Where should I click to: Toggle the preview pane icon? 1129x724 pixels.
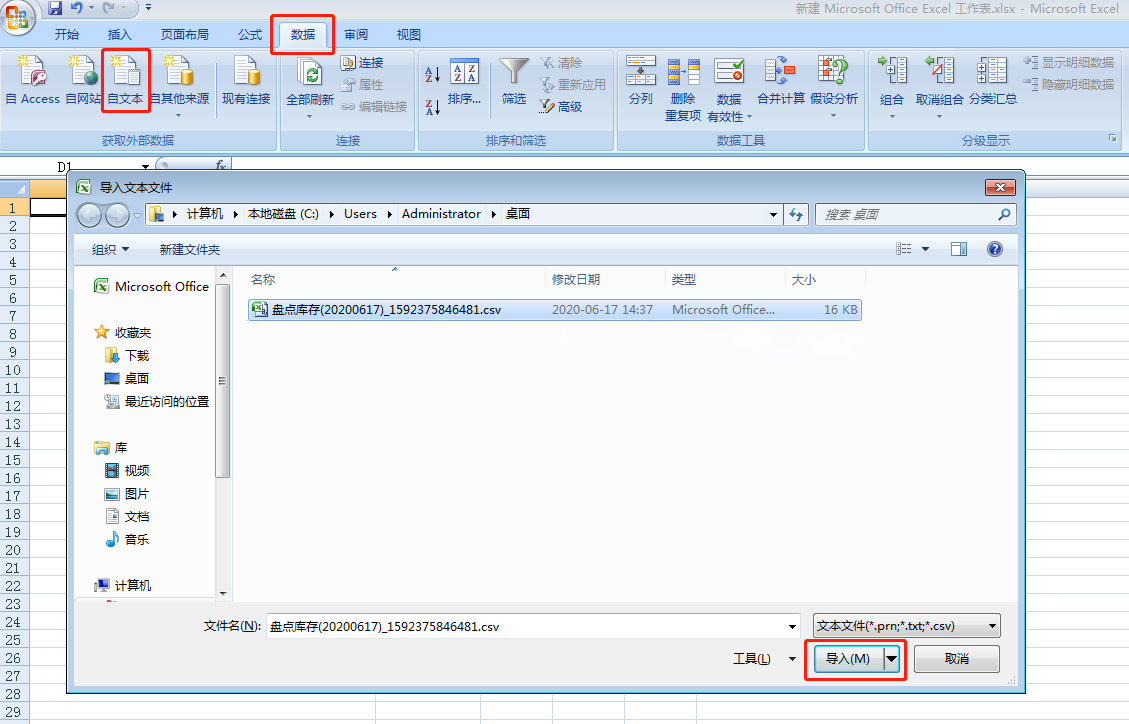958,249
